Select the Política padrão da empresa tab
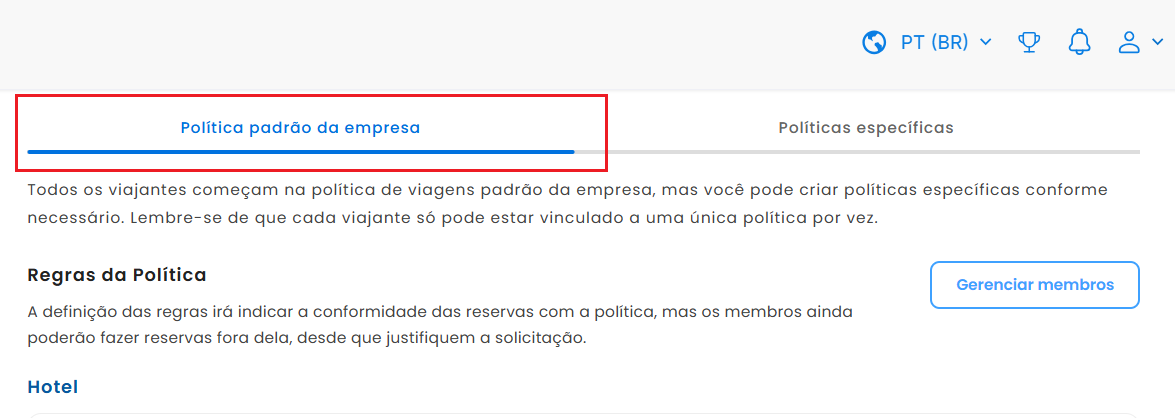 [300, 128]
